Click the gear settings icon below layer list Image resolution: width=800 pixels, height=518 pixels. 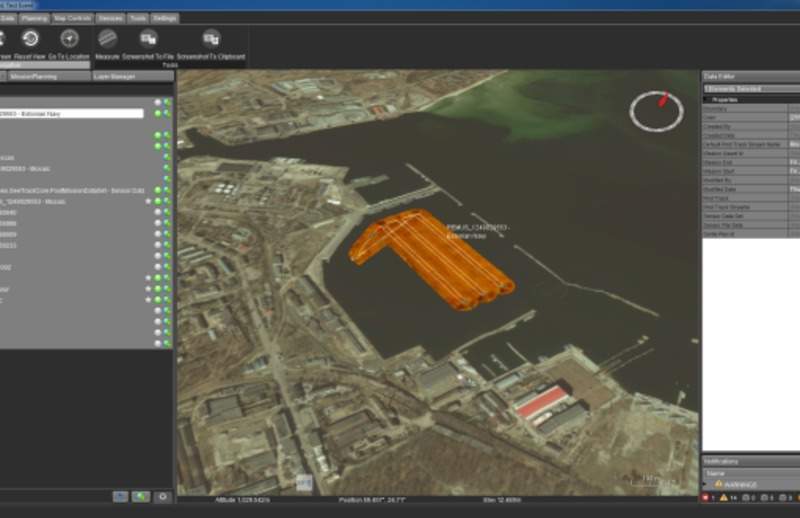pos(163,496)
